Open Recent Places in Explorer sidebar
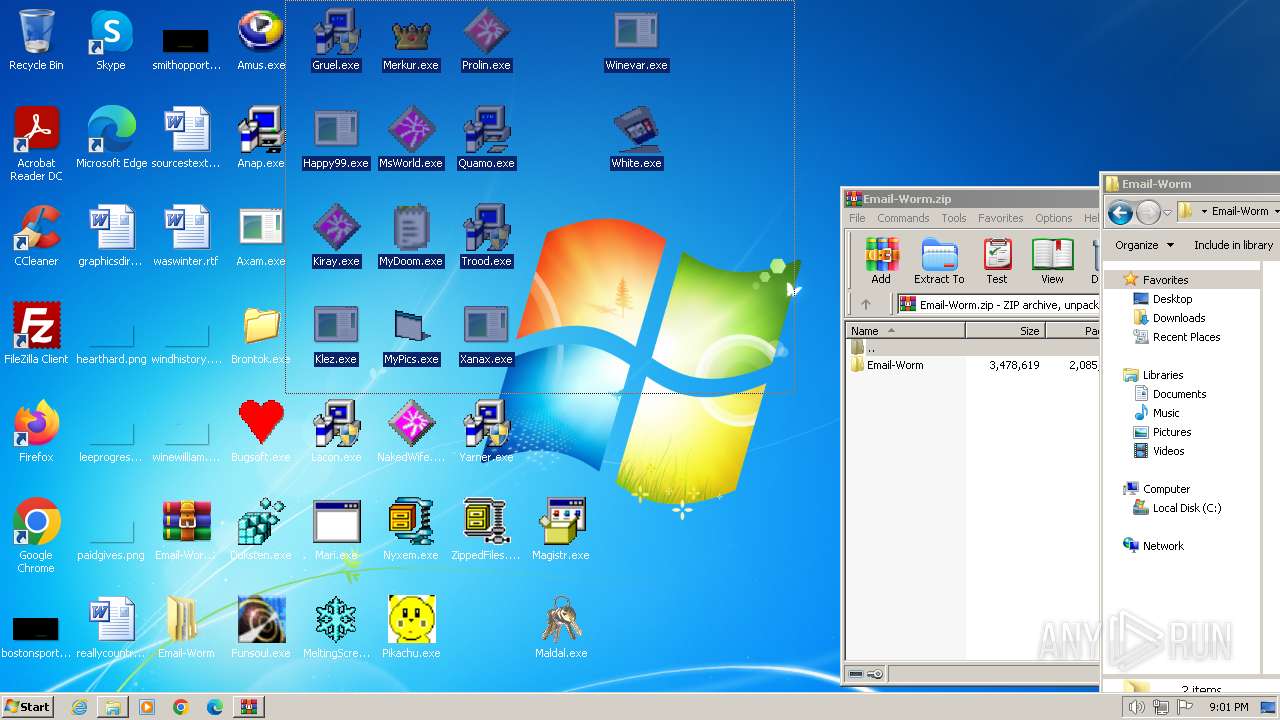Image resolution: width=1280 pixels, height=720 pixels. coord(1186,337)
